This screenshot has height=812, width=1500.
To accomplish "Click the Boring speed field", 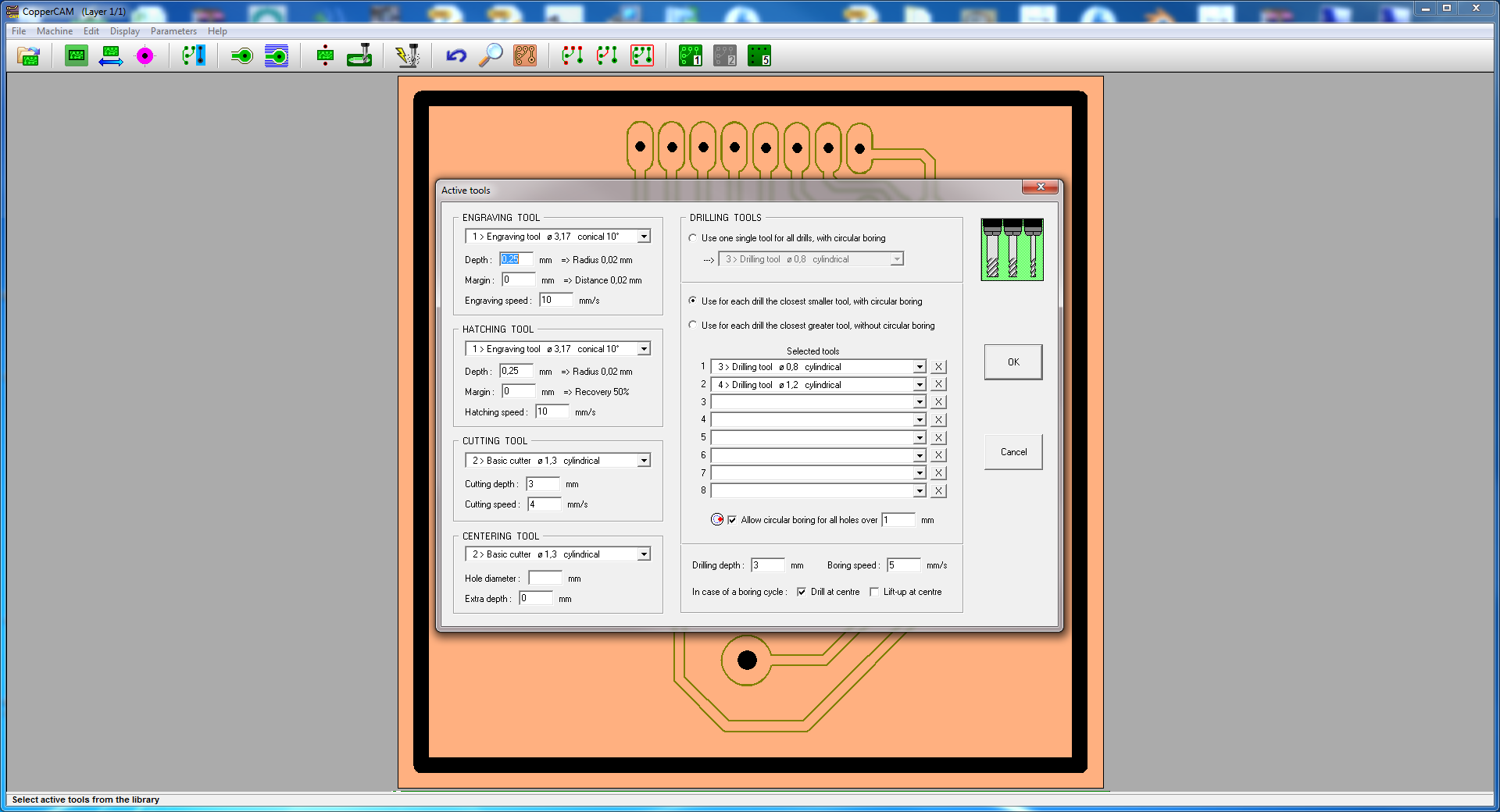I will pyautogui.click(x=904, y=565).
